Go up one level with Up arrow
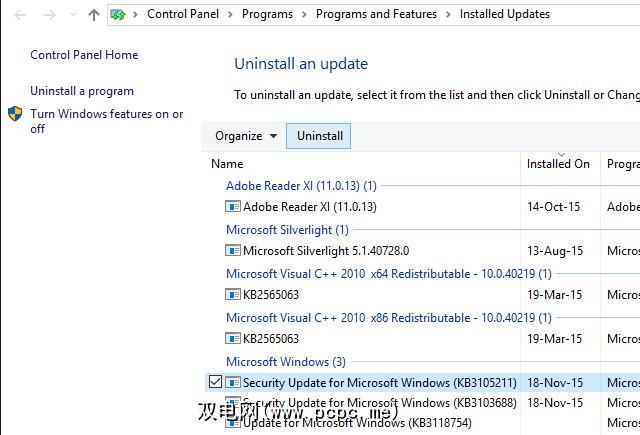The image size is (640, 435). [x=94, y=15]
